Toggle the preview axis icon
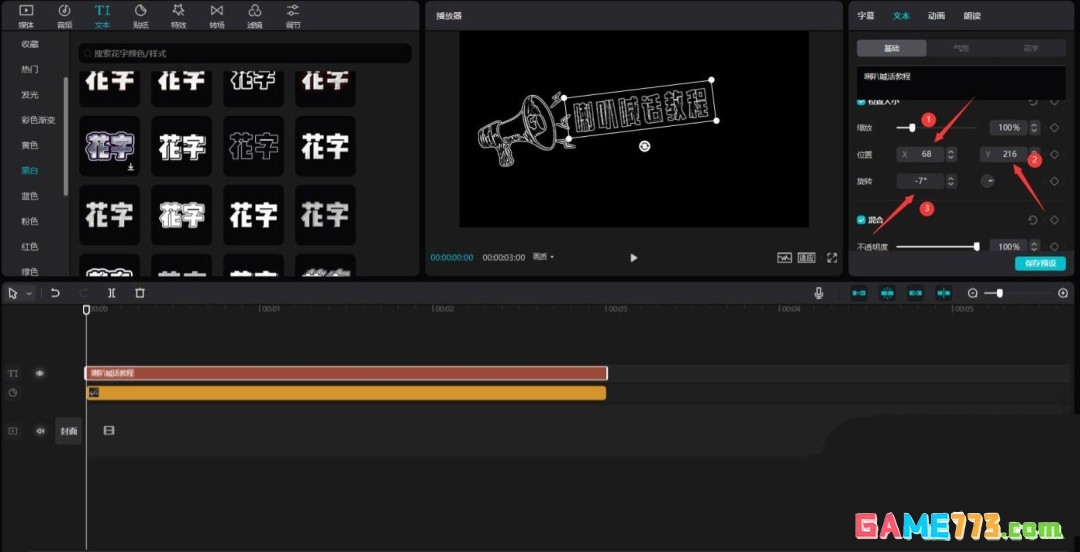Screen dimensions: 1080x552 point(944,293)
